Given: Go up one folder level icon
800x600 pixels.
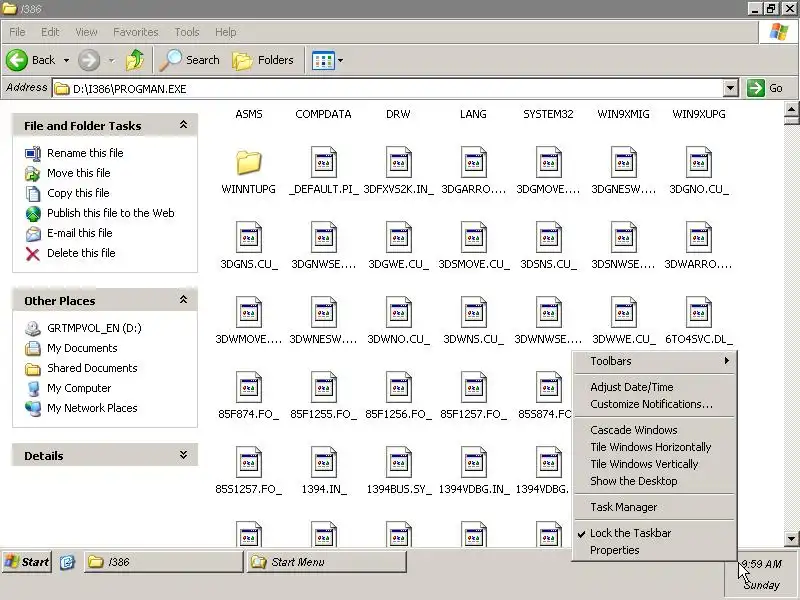Looking at the screenshot, I should 135,60.
